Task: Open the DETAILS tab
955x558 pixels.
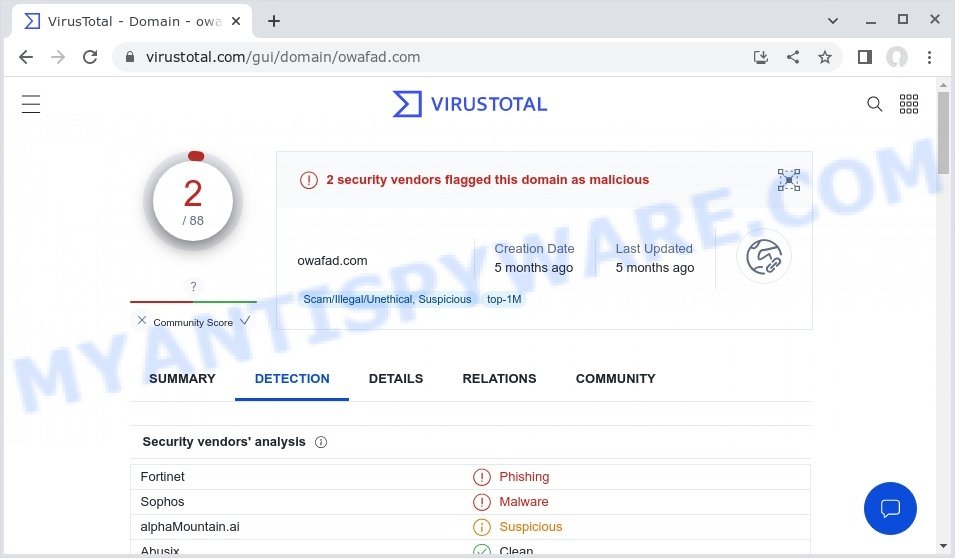Action: [396, 379]
